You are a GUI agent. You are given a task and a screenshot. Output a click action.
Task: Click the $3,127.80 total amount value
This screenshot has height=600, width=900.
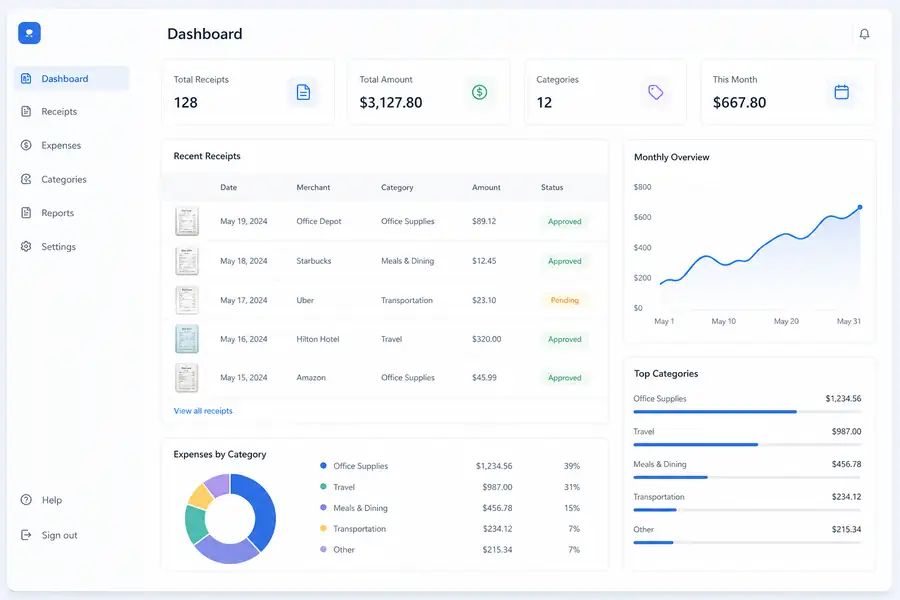(x=390, y=103)
